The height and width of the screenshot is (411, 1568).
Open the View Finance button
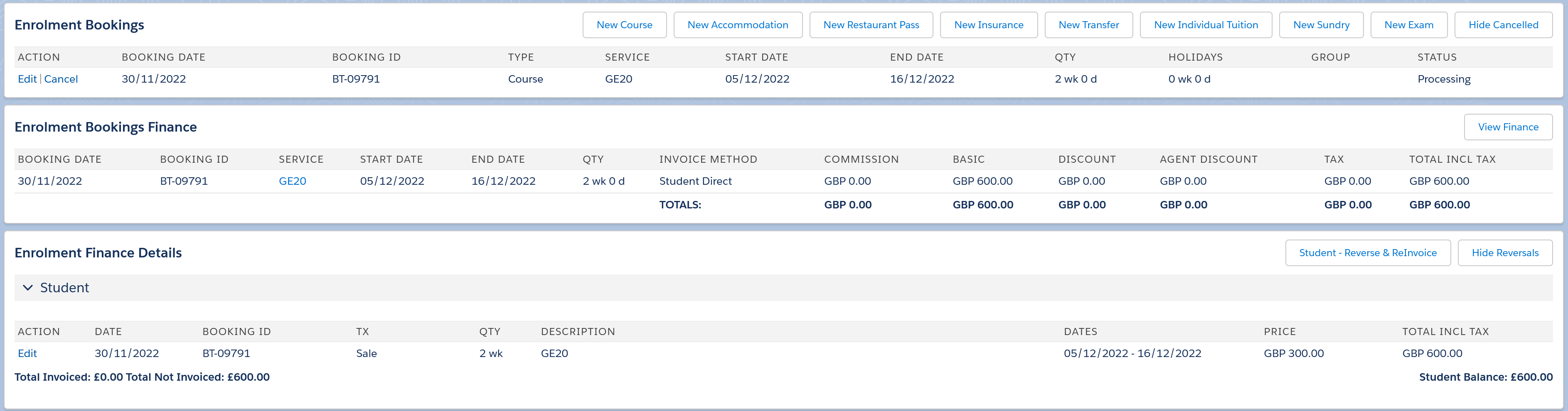1507,127
